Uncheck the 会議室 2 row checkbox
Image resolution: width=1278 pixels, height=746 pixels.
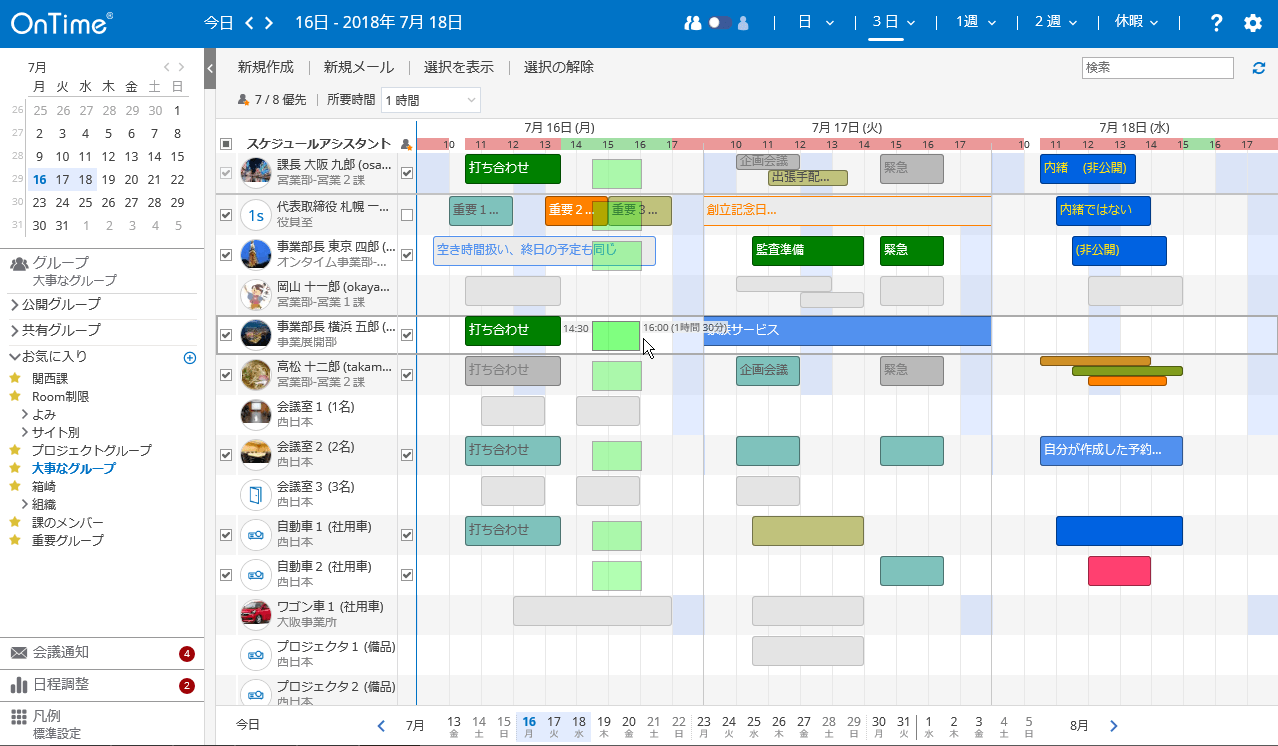pyautogui.click(x=226, y=455)
